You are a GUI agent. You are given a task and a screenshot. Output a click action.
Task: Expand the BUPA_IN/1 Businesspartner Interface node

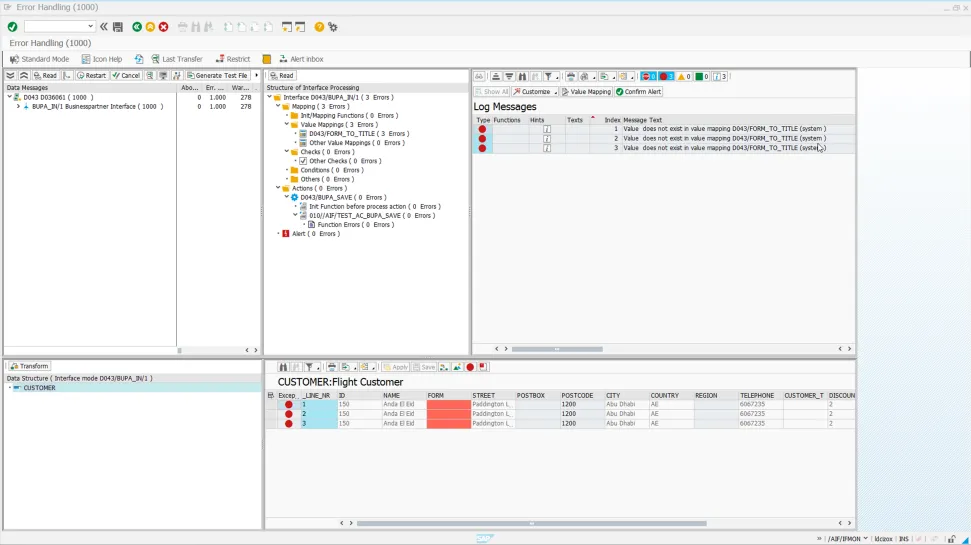17,106
